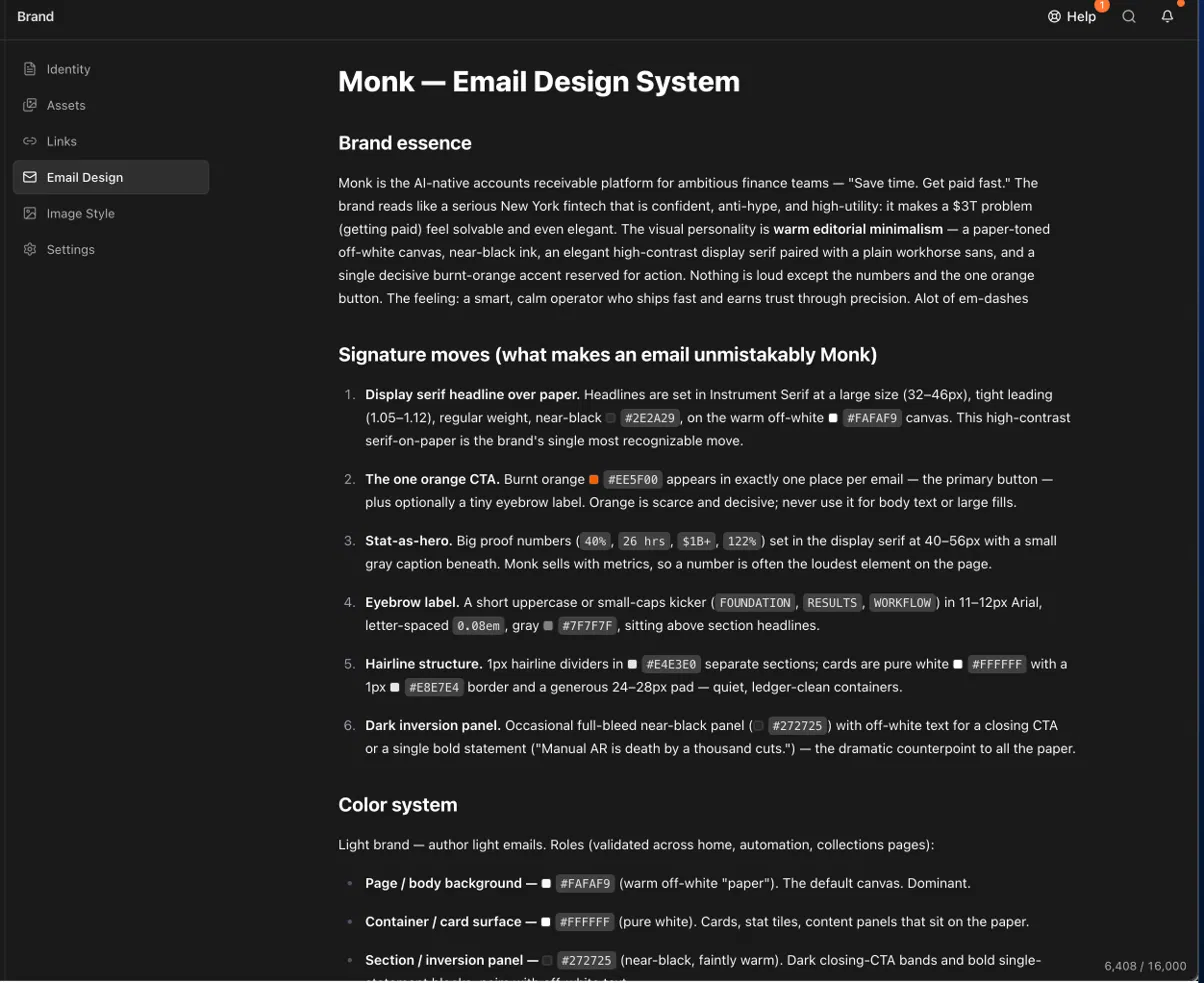The height and width of the screenshot is (983, 1204).
Task: Click the #E8E7E4 border color swatch
Action: pyautogui.click(x=395, y=687)
